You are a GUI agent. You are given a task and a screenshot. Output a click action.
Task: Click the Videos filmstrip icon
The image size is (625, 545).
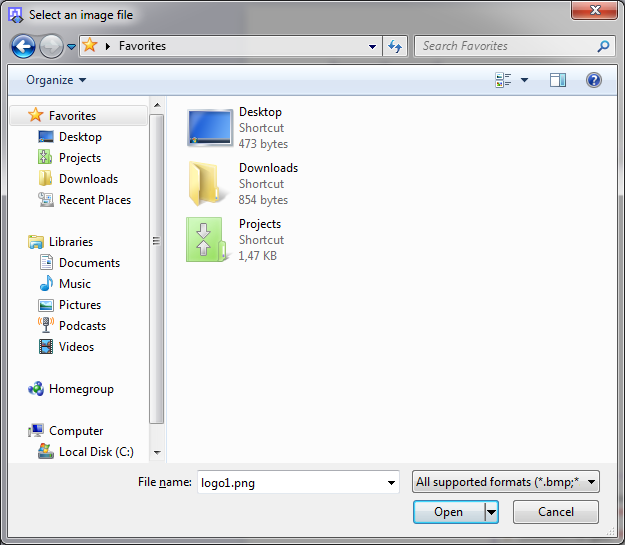[46, 346]
